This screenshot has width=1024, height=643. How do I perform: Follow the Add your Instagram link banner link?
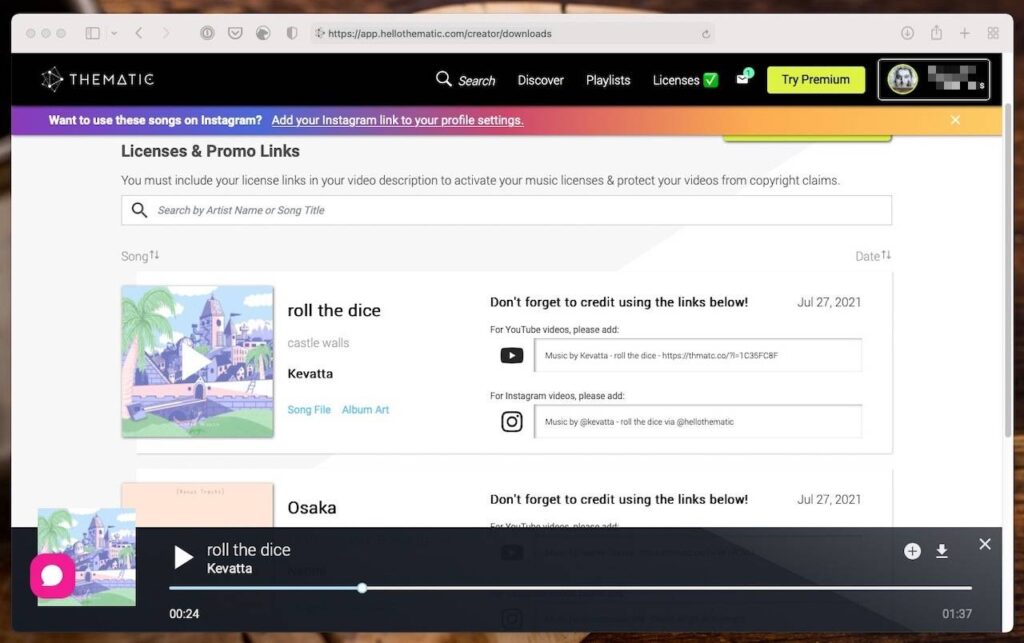(x=397, y=120)
